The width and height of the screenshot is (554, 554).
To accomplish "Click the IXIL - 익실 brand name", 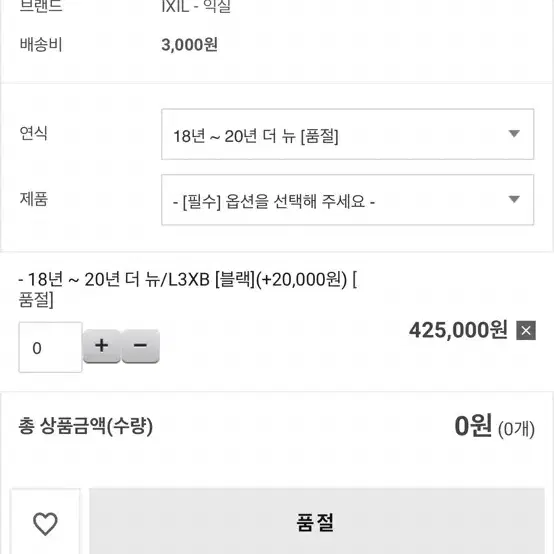I will coord(196,6).
